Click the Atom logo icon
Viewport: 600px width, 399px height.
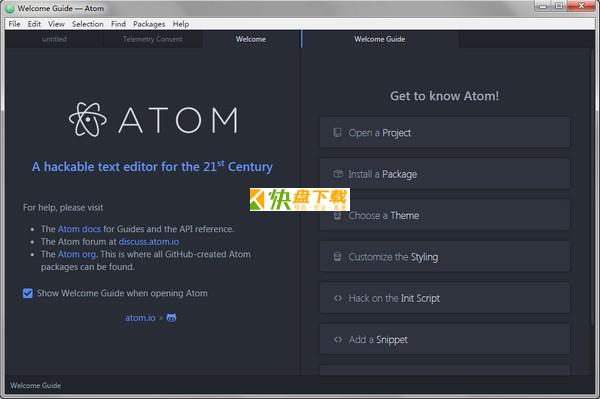tap(88, 119)
